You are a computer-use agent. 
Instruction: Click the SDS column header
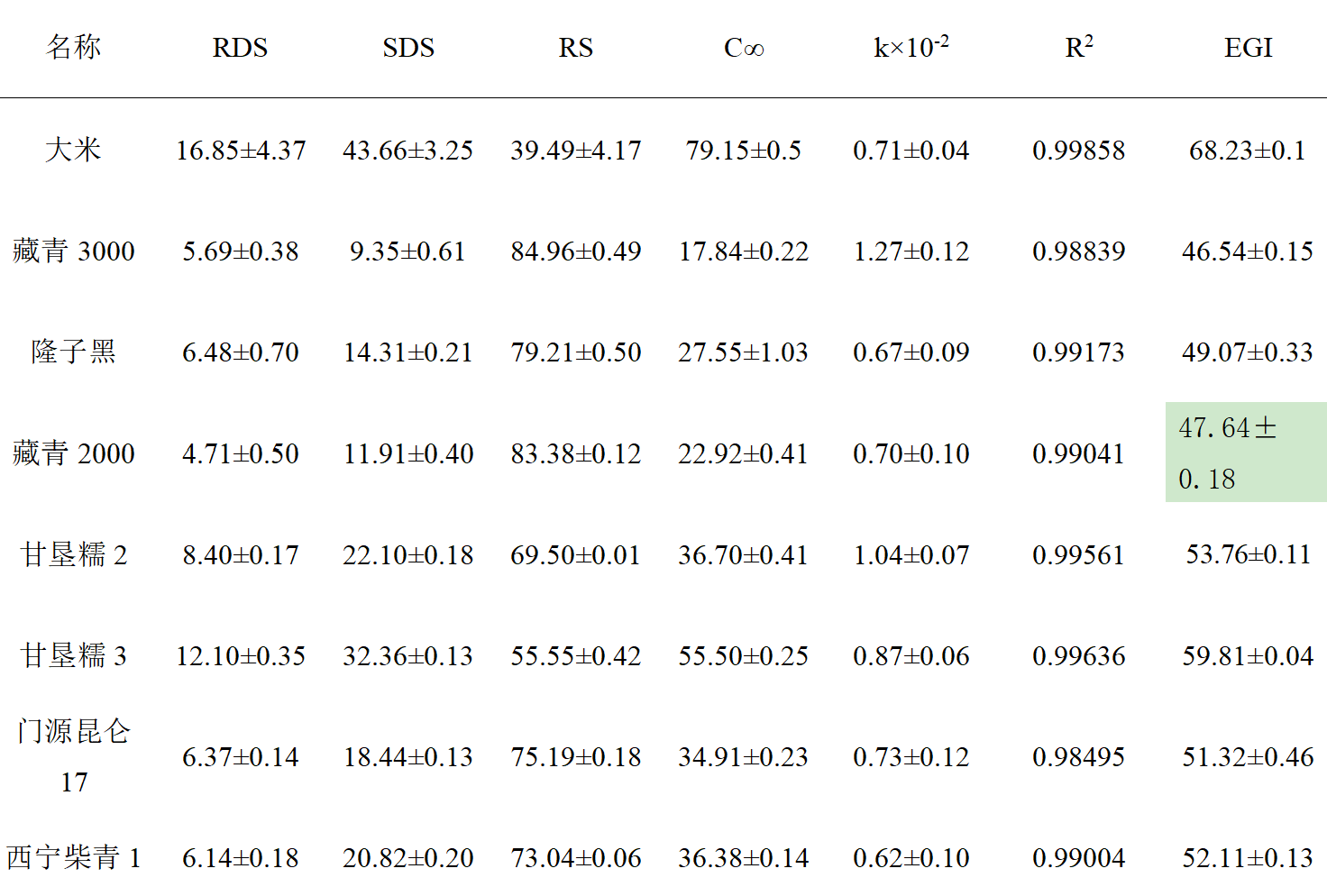407,48
